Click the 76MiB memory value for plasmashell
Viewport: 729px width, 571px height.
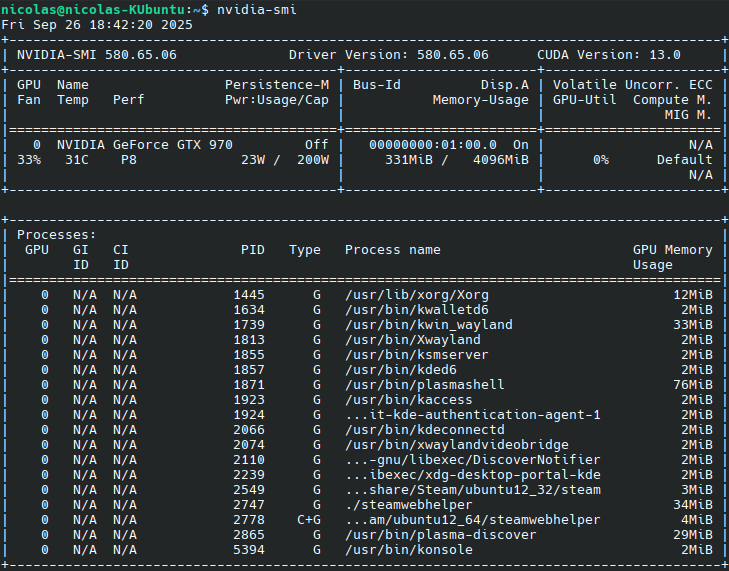692,385
